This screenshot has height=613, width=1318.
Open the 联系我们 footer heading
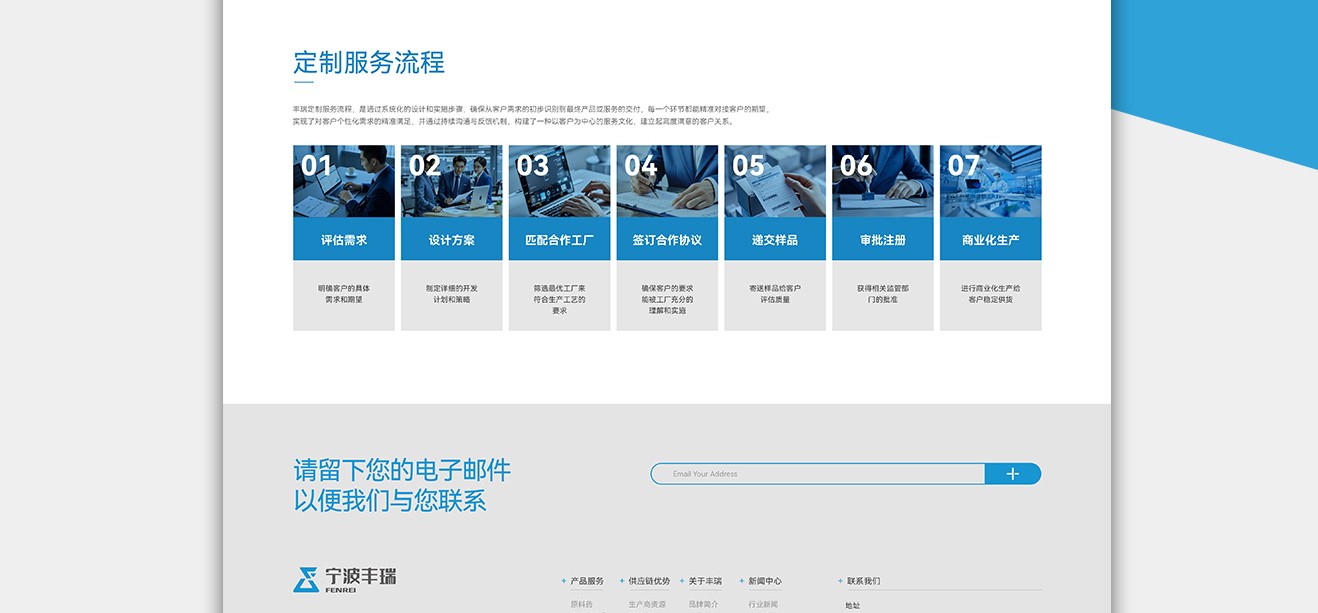pyautogui.click(x=864, y=581)
